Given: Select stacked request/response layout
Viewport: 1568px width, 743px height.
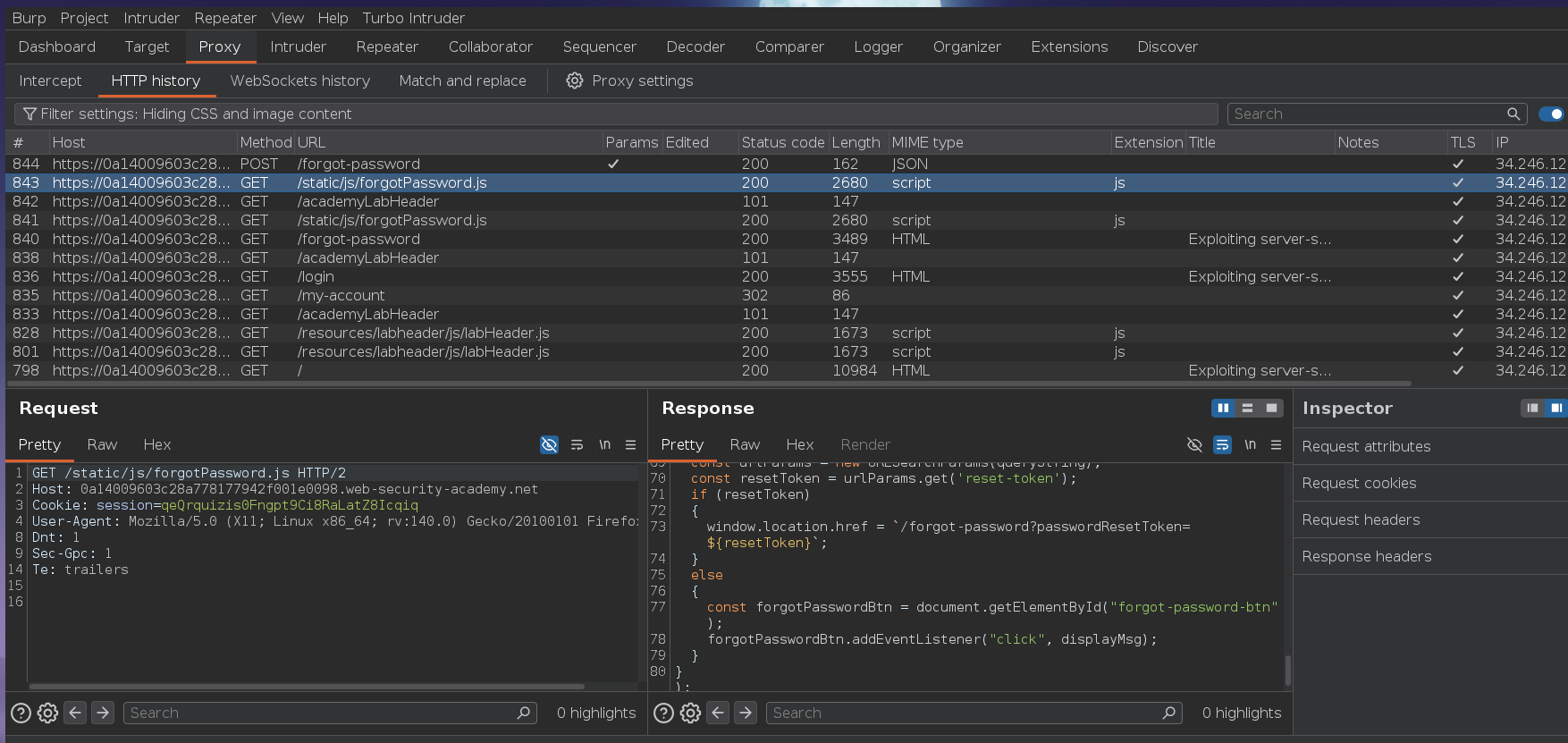Looking at the screenshot, I should (x=1247, y=408).
